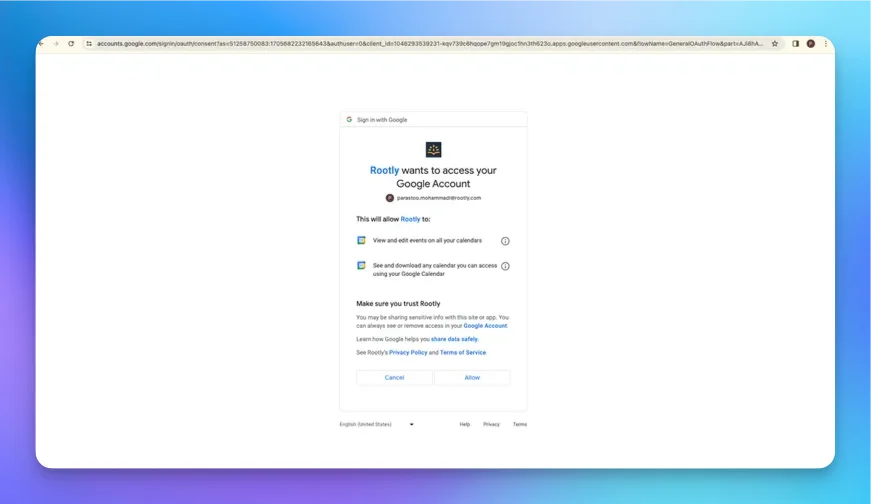The height and width of the screenshot is (504, 871).
Task: Show info for See and download calendar permission
Action: pyautogui.click(x=505, y=266)
